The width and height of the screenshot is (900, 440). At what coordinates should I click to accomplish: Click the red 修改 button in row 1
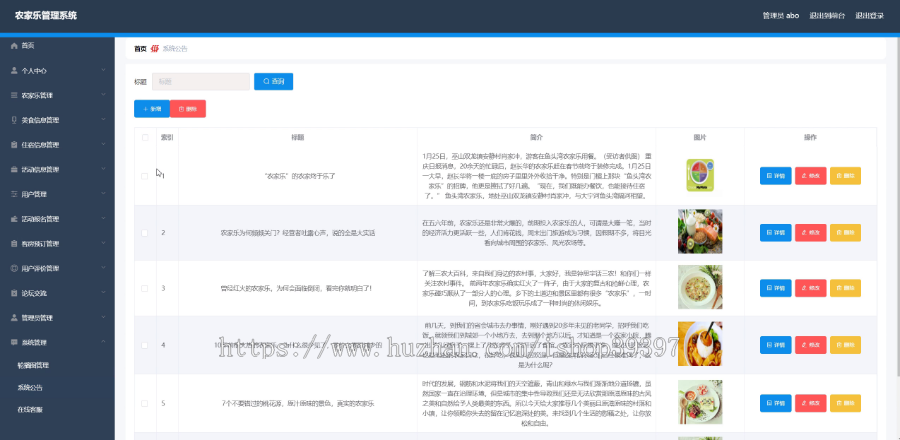[x=810, y=176]
